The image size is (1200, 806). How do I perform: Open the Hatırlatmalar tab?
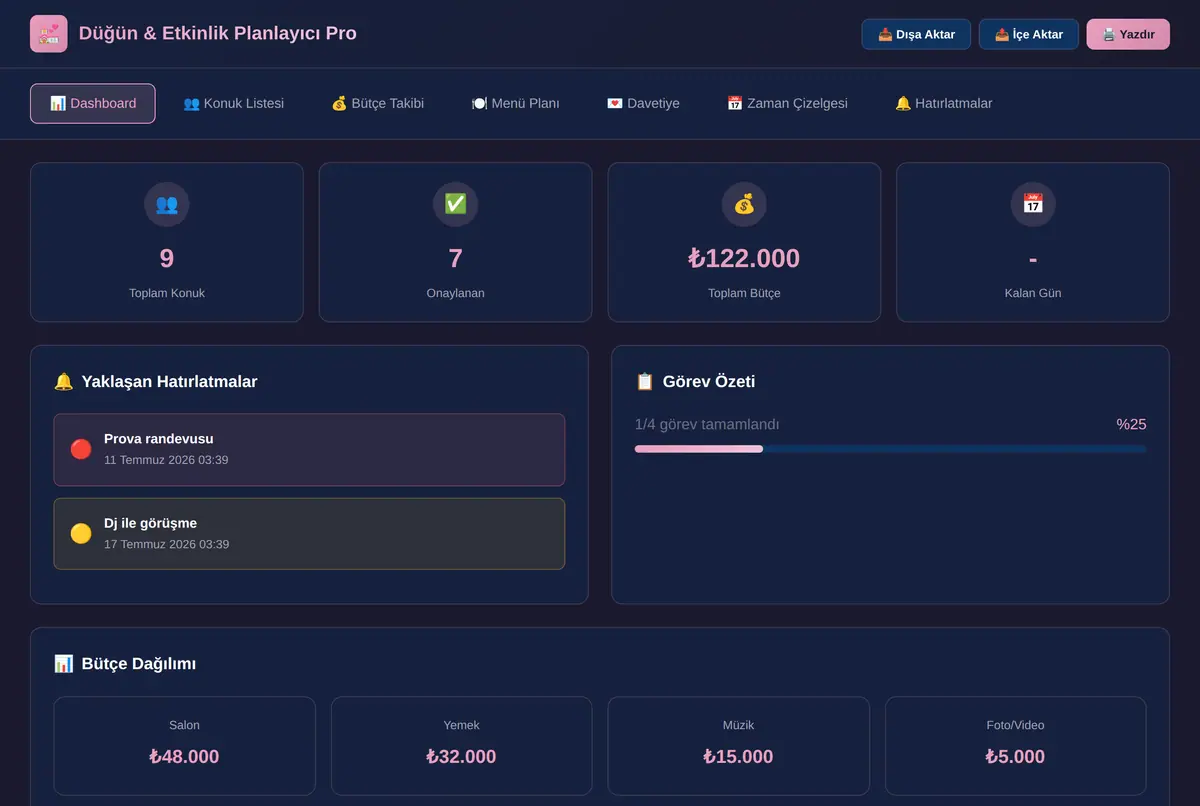pyautogui.click(x=944, y=103)
